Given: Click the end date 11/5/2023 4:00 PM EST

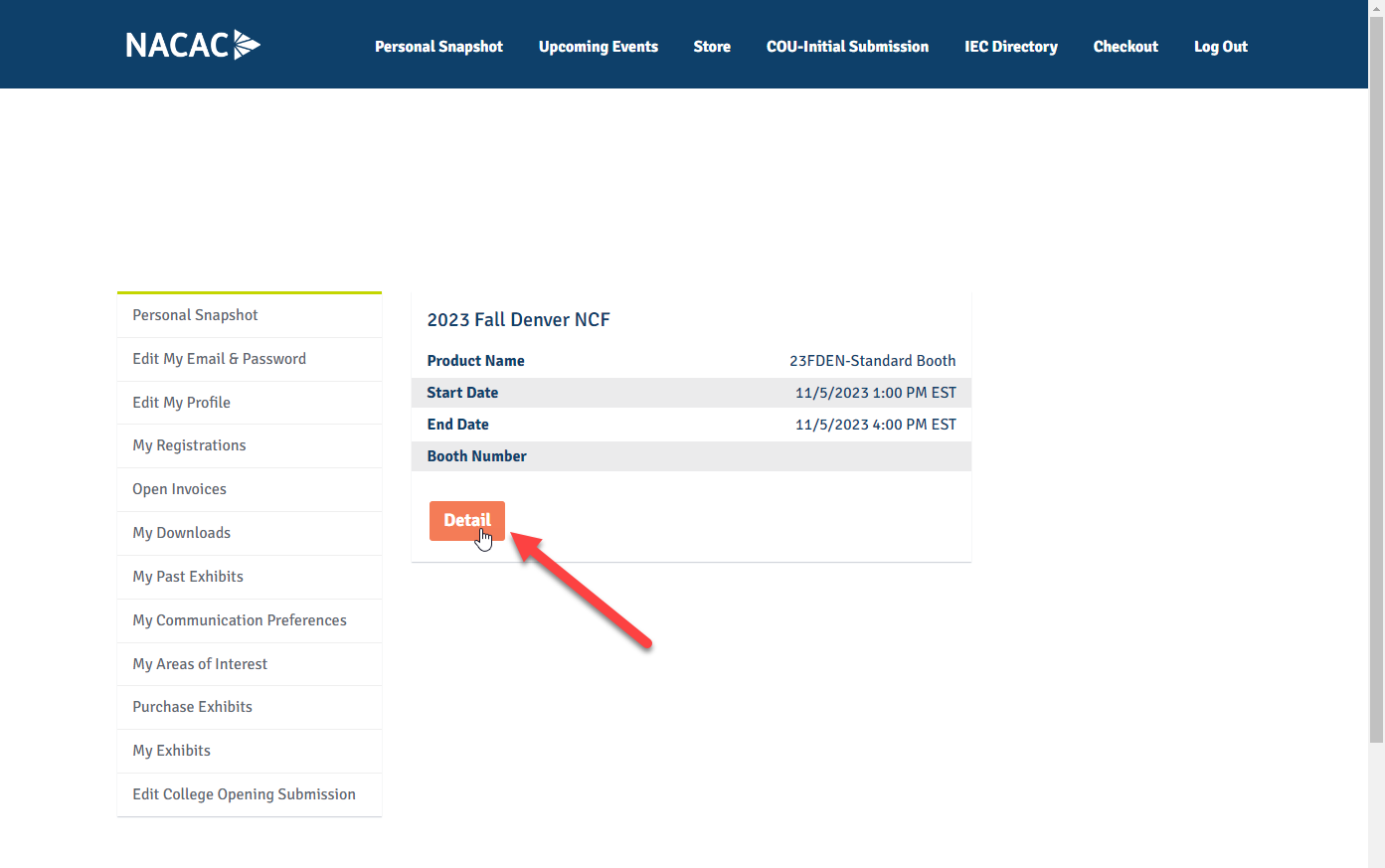Looking at the screenshot, I should coord(876,425).
